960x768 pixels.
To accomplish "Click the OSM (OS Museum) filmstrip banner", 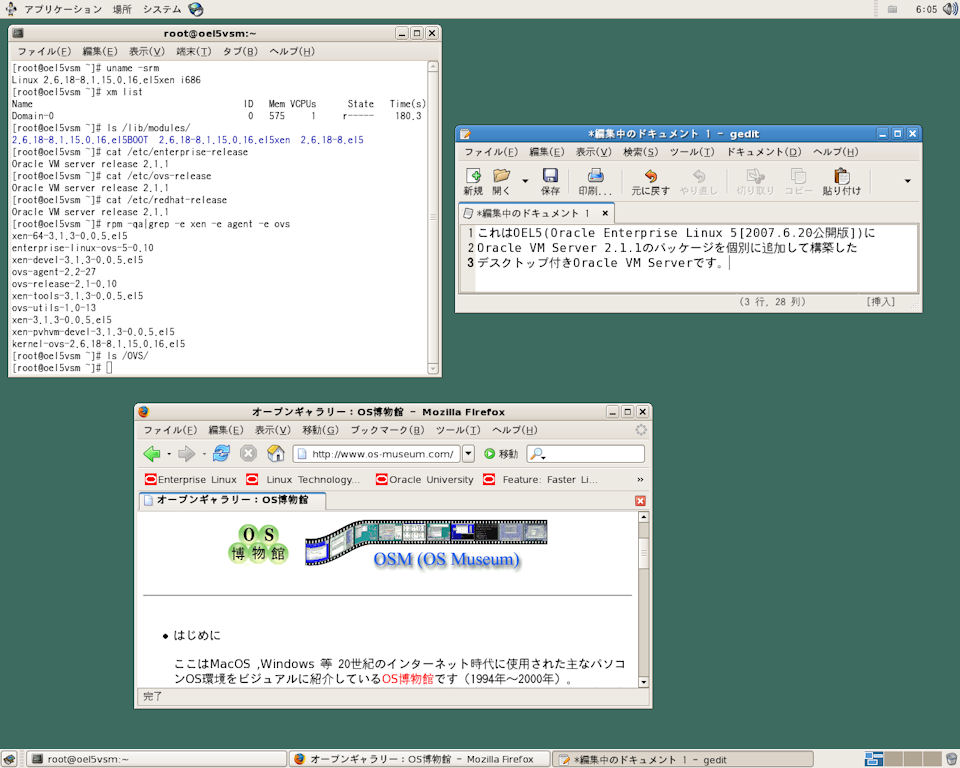I will (x=427, y=545).
